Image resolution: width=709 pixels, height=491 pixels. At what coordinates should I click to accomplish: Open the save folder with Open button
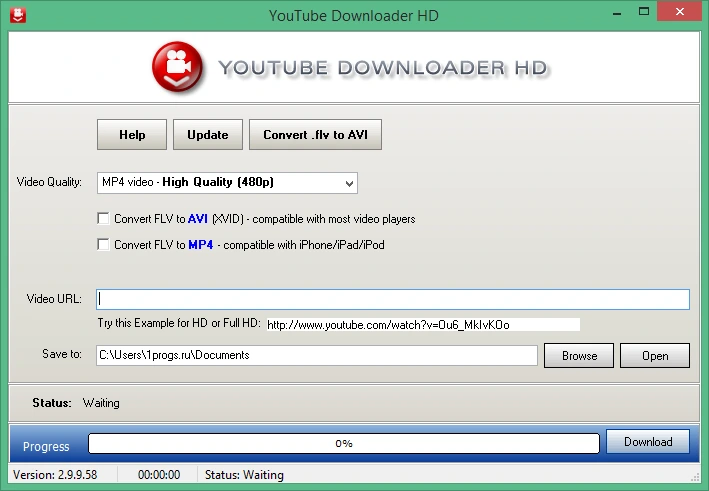pyautogui.click(x=655, y=356)
